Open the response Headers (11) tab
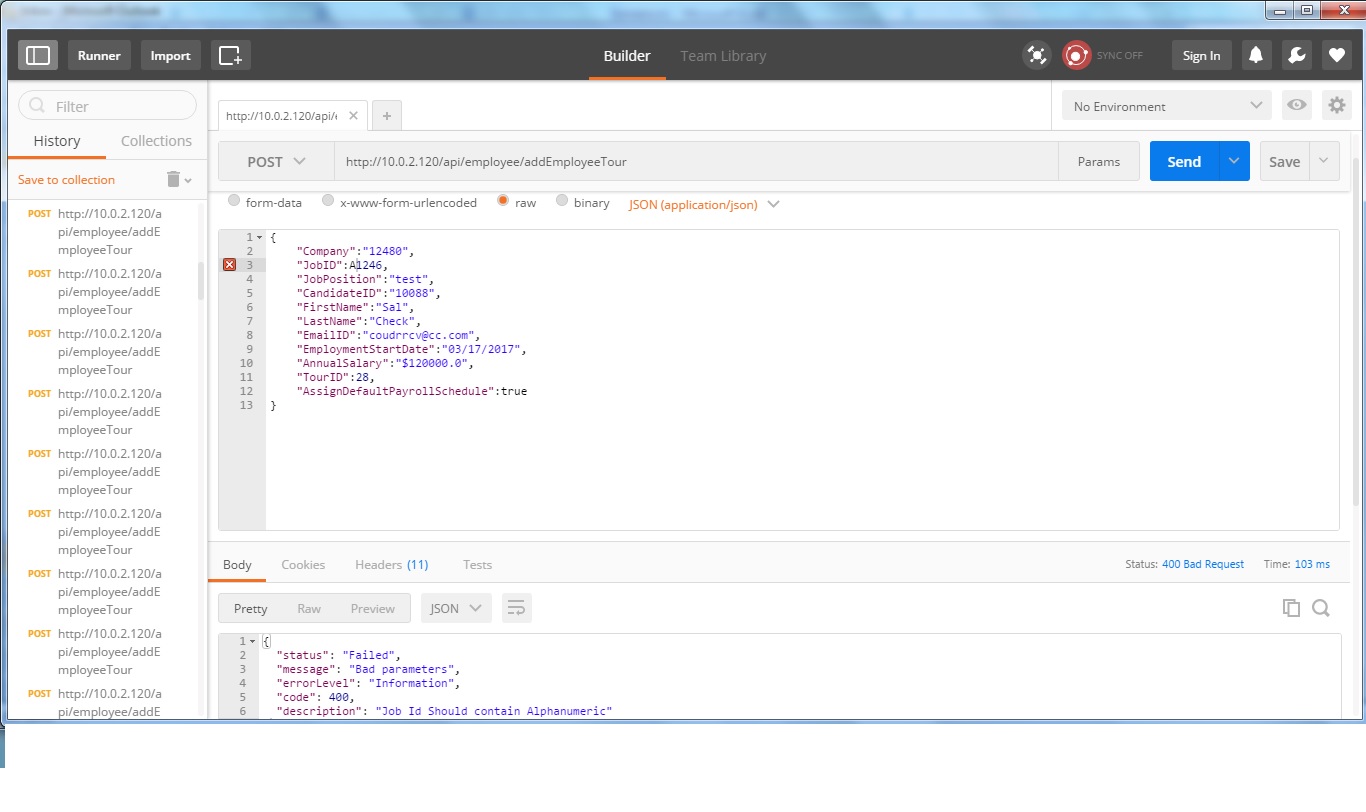This screenshot has width=1366, height=812. (391, 565)
